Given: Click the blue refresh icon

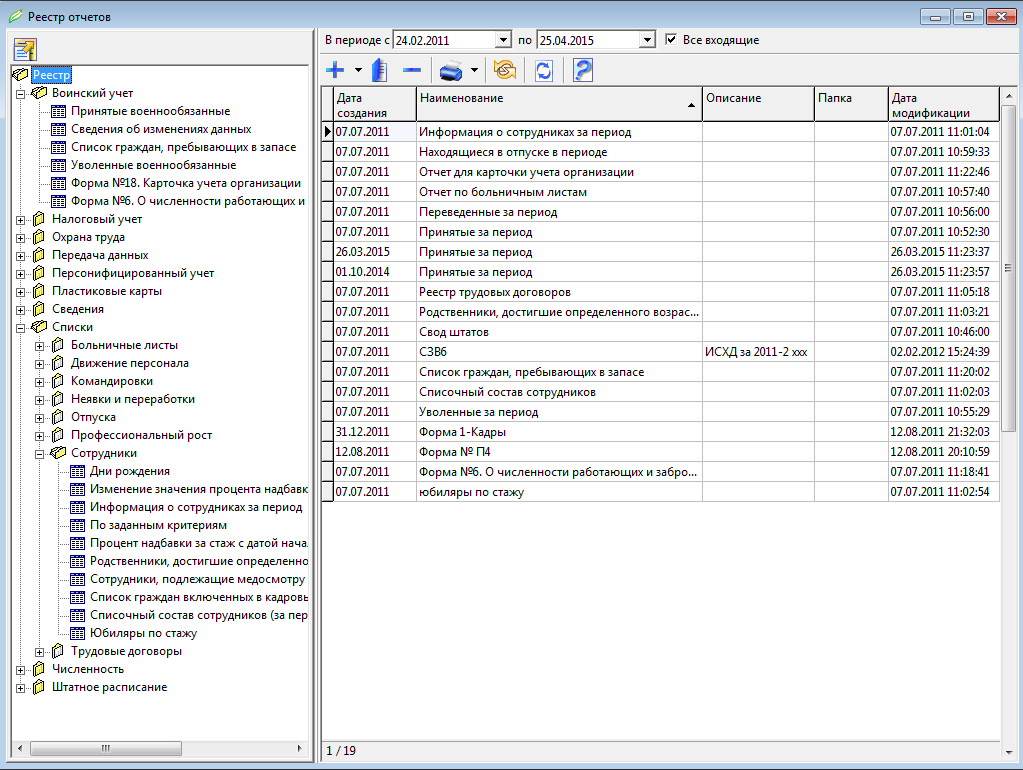Looking at the screenshot, I should click(x=543, y=70).
